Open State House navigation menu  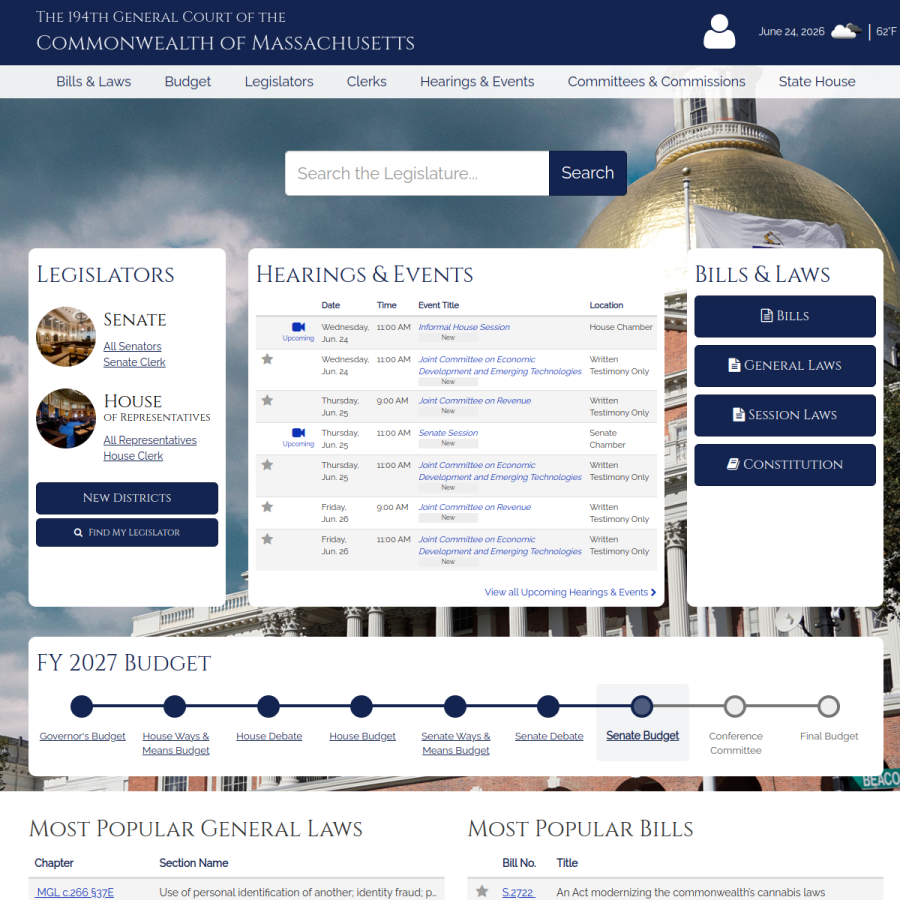click(817, 82)
